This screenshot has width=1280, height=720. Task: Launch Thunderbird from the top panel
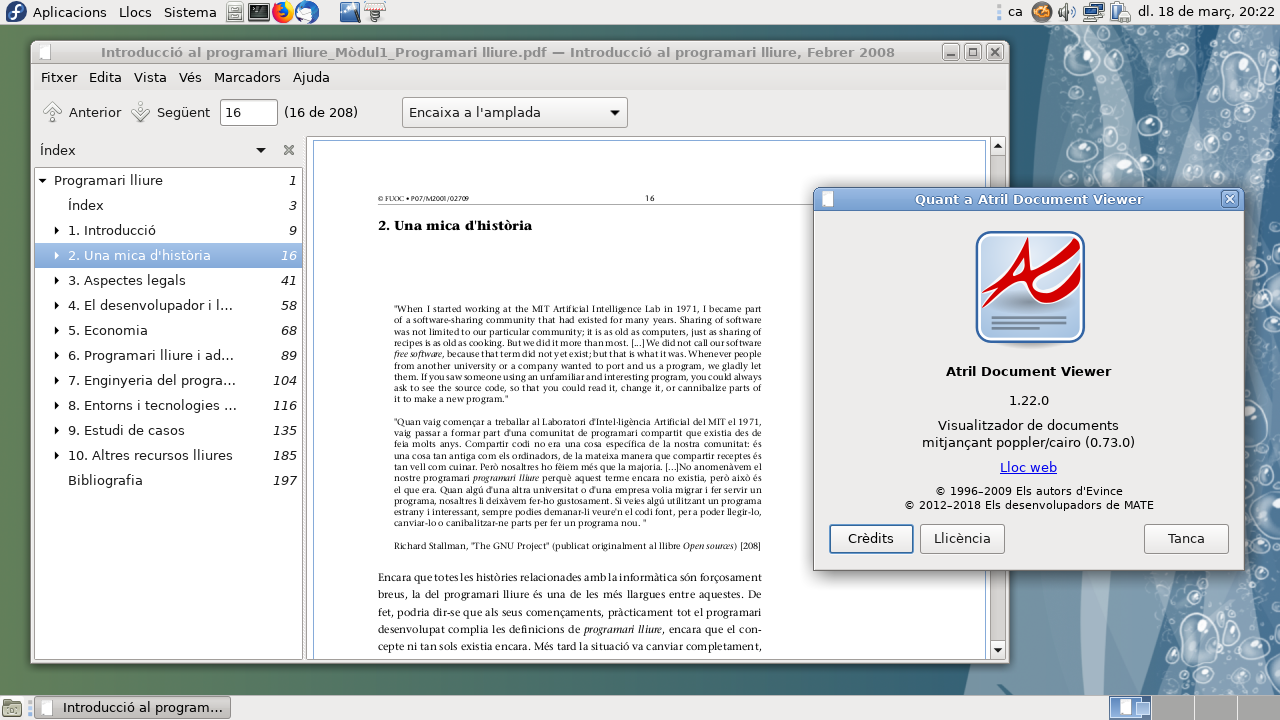point(307,12)
